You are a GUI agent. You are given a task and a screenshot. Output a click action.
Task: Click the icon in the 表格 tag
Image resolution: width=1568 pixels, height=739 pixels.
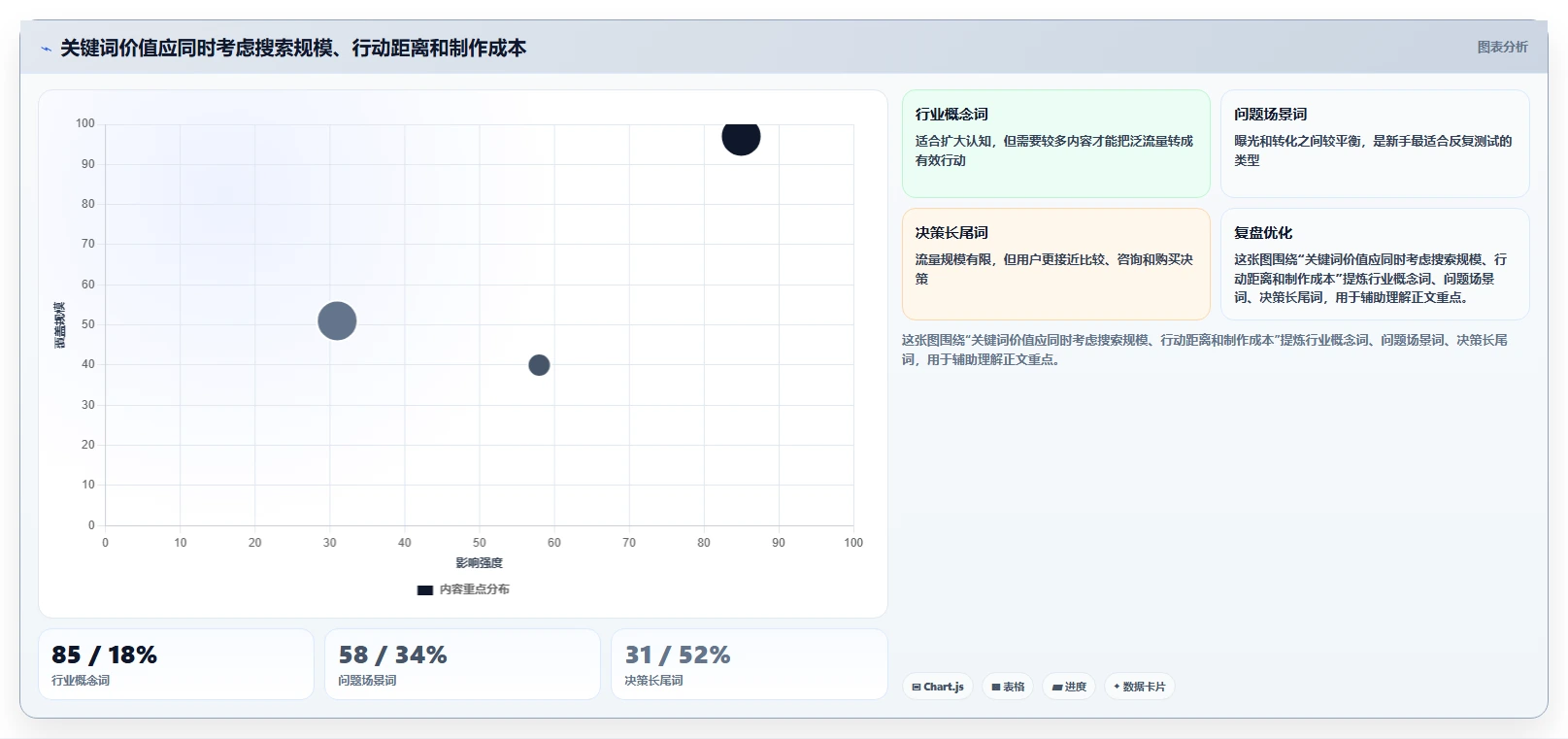pos(995,687)
